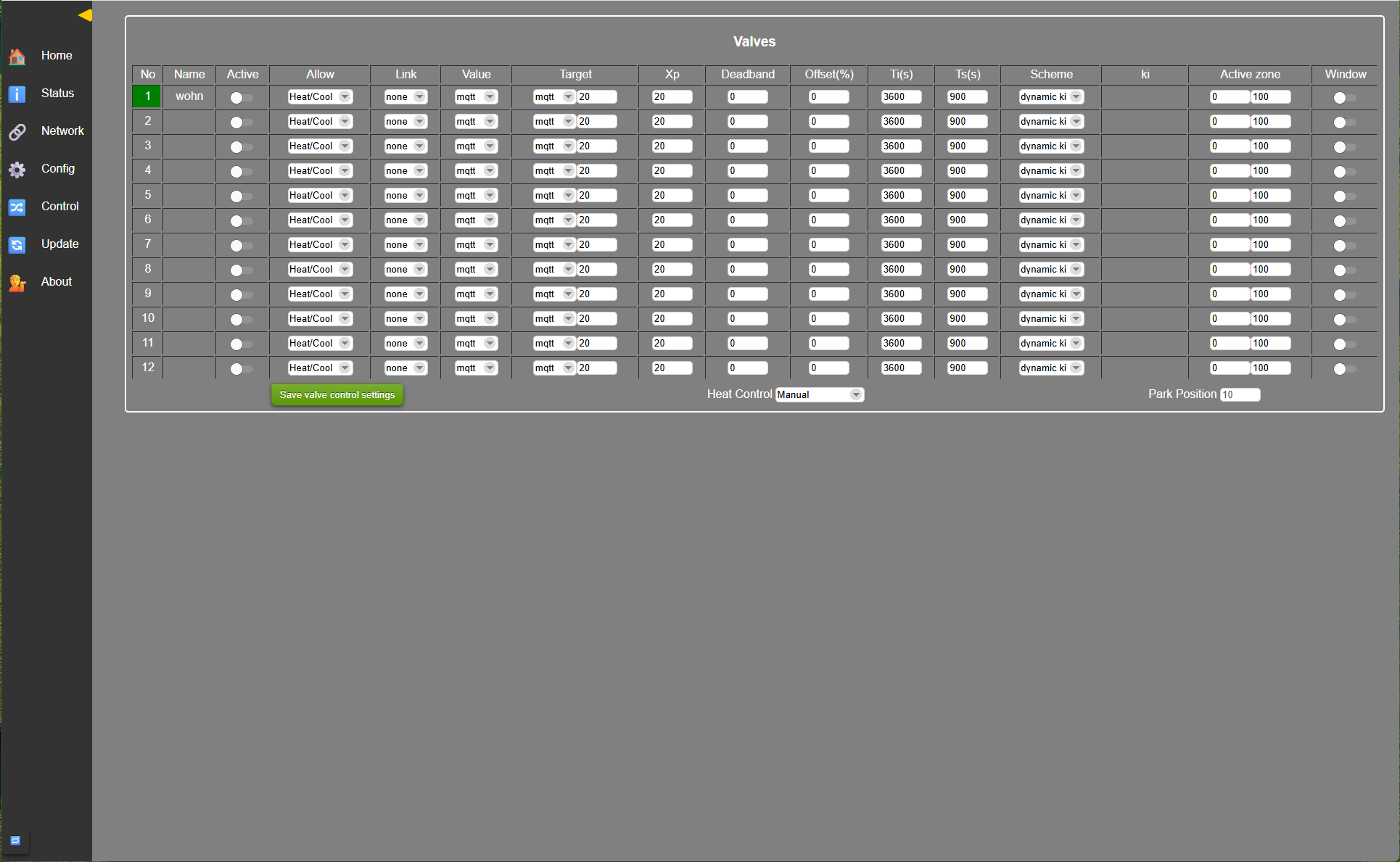Click the Network chain-link icon

[17, 131]
